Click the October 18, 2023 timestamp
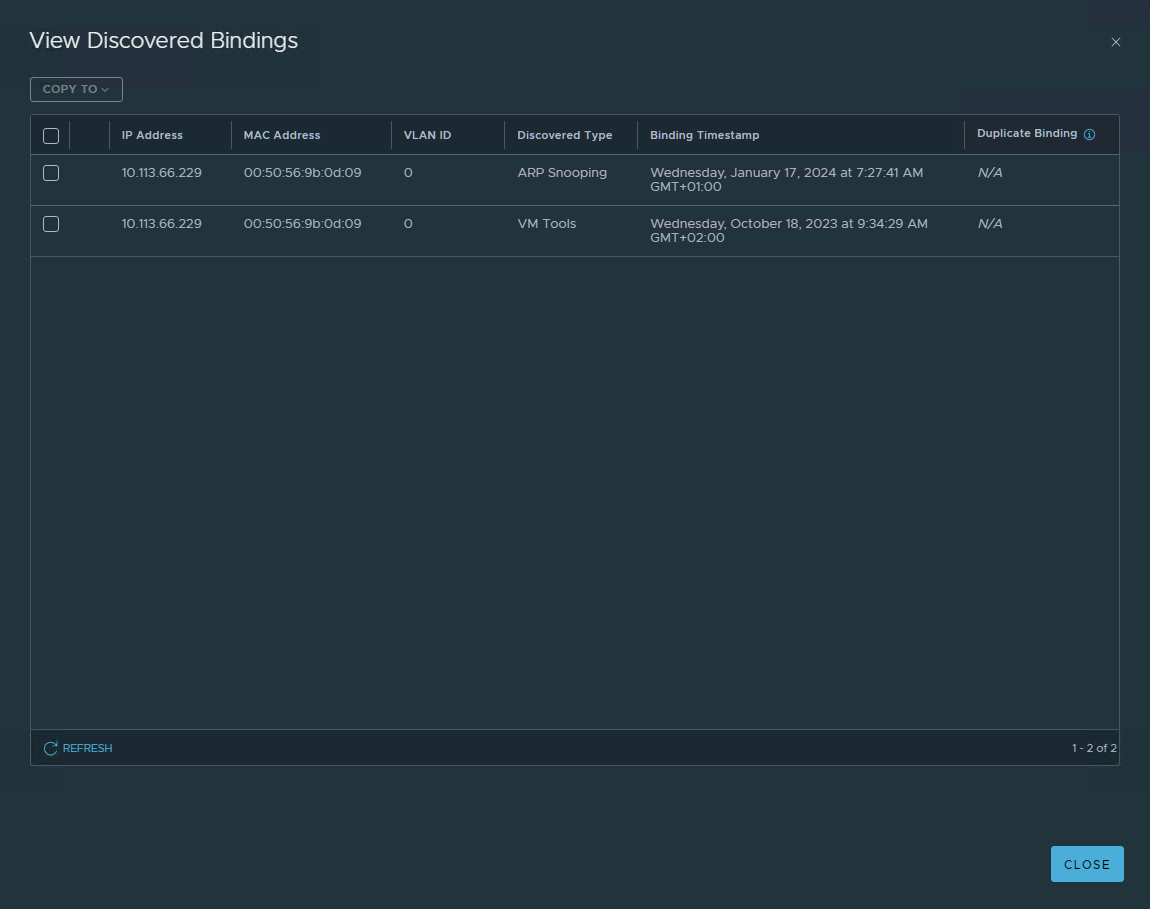This screenshot has width=1150, height=909. coord(788,230)
